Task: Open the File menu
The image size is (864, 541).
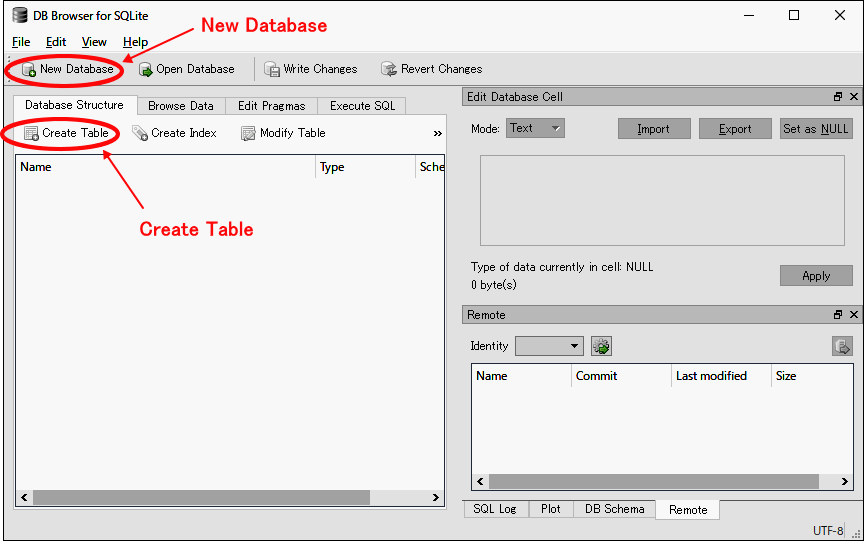Action: click(x=21, y=42)
